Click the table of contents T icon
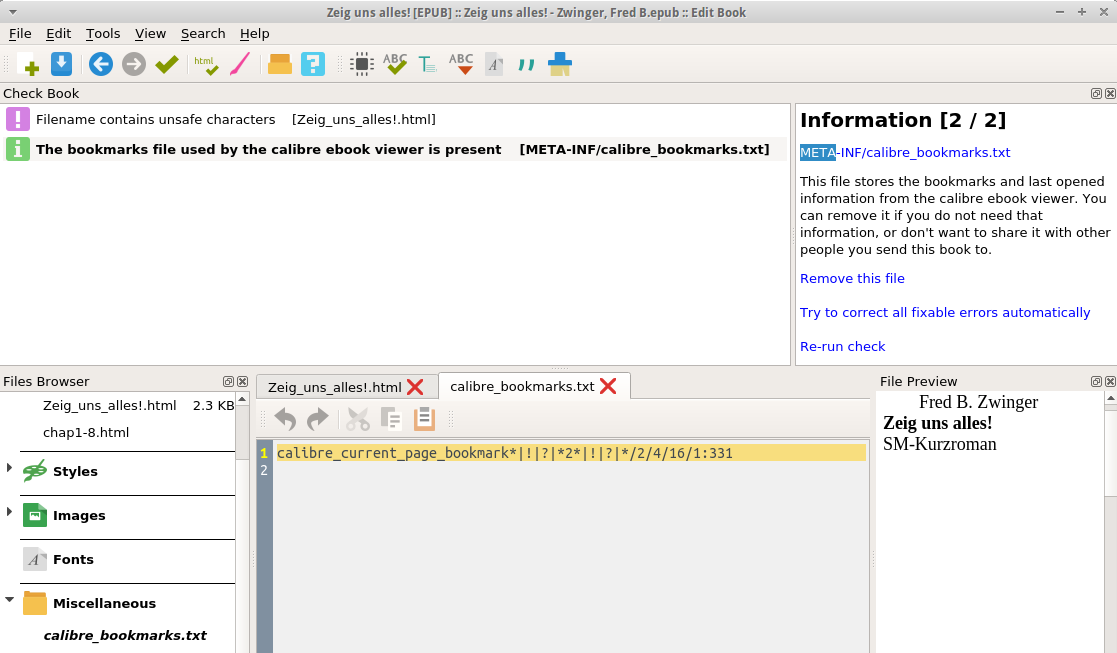This screenshot has width=1117, height=653. tap(427, 64)
